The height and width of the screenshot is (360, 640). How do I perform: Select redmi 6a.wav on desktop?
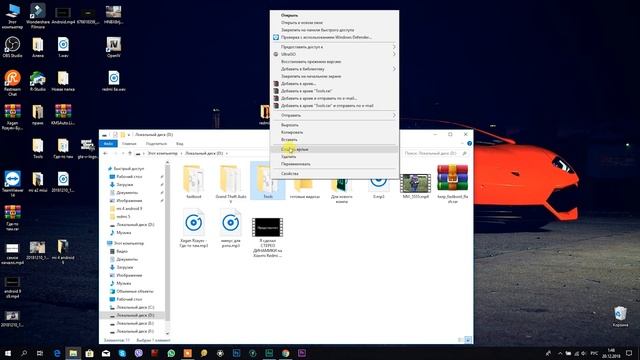click(x=113, y=80)
